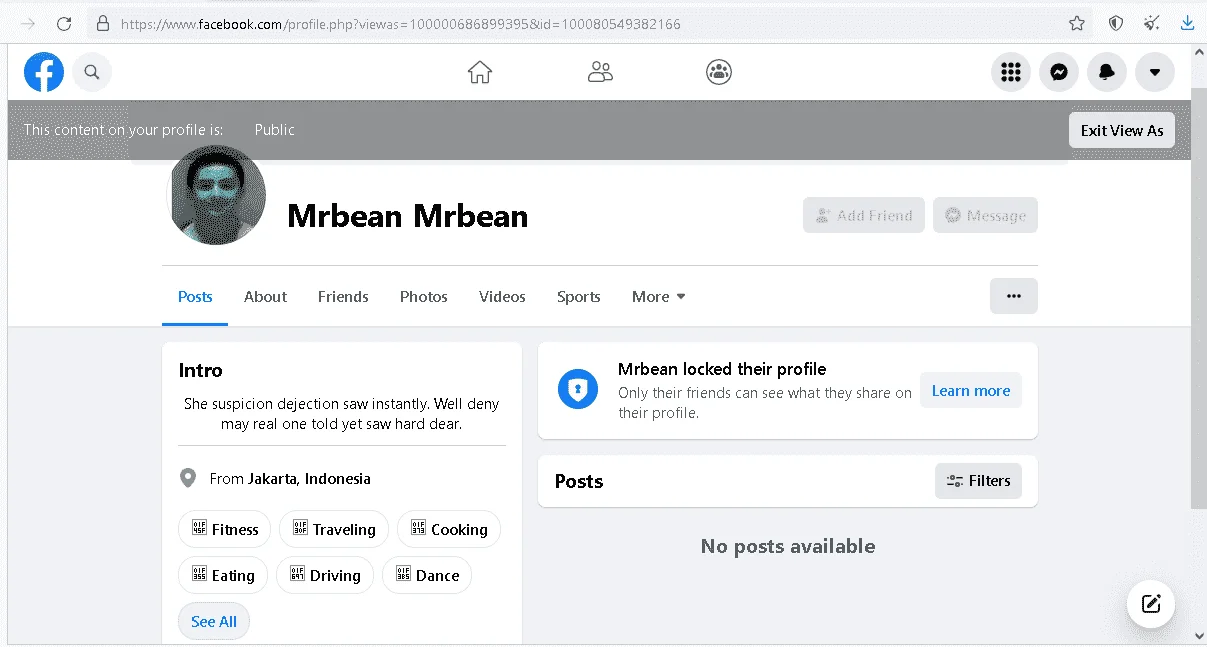Open the Facebook search icon
Image resolution: width=1207 pixels, height=647 pixels.
92,72
